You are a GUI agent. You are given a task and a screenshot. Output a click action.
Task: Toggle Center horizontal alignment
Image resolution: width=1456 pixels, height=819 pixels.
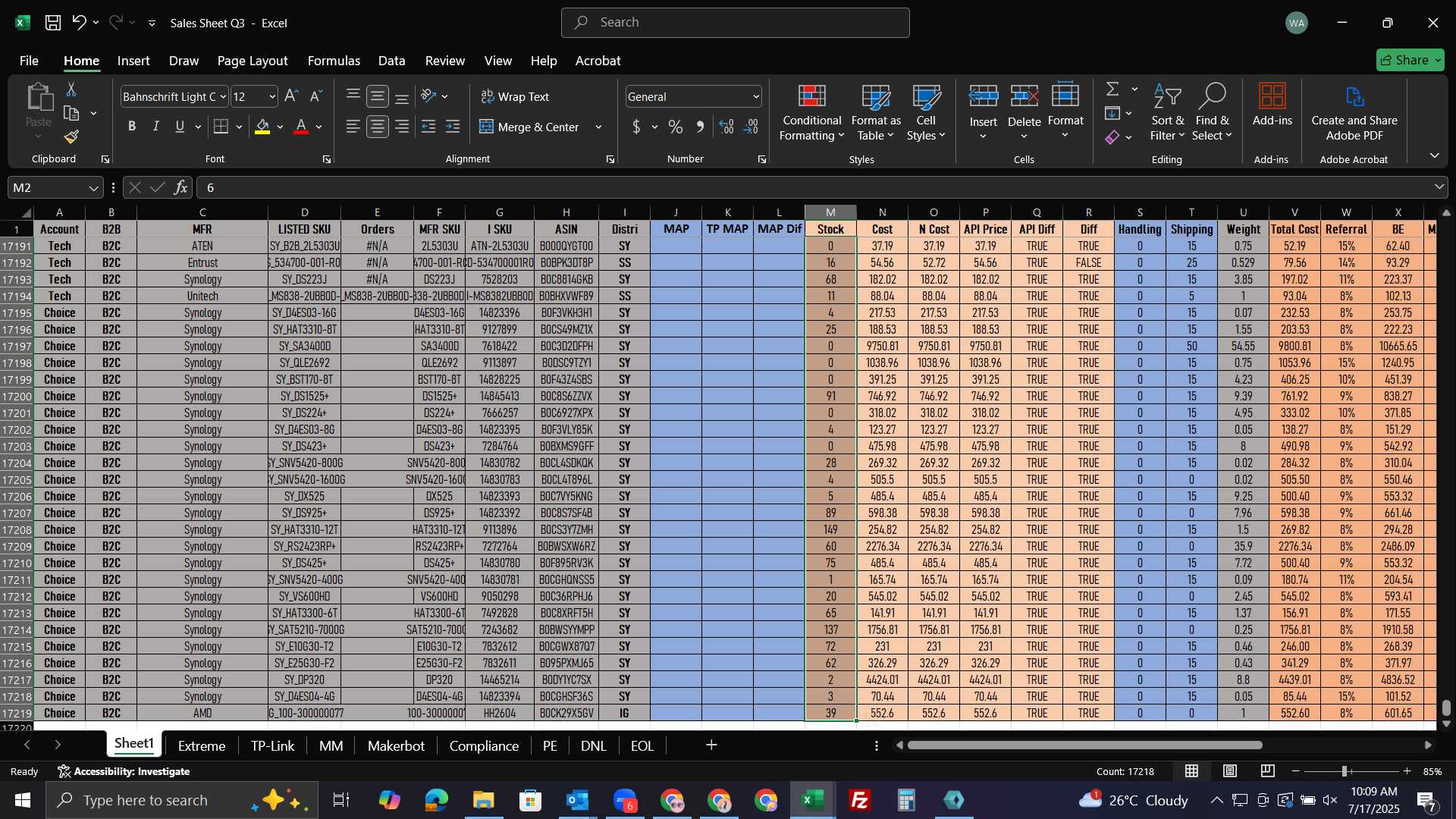[378, 127]
